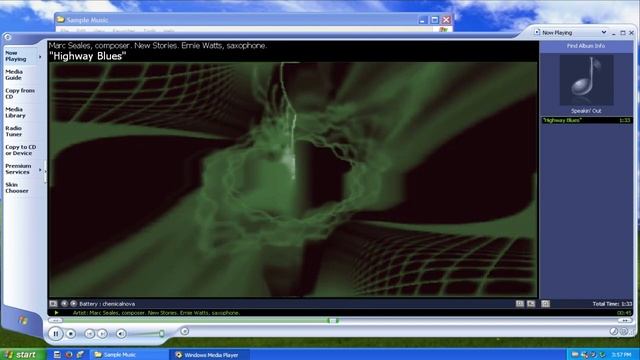Image resolution: width=640 pixels, height=360 pixels.
Task: Maximize the Sample Music window
Action: tap(435, 20)
